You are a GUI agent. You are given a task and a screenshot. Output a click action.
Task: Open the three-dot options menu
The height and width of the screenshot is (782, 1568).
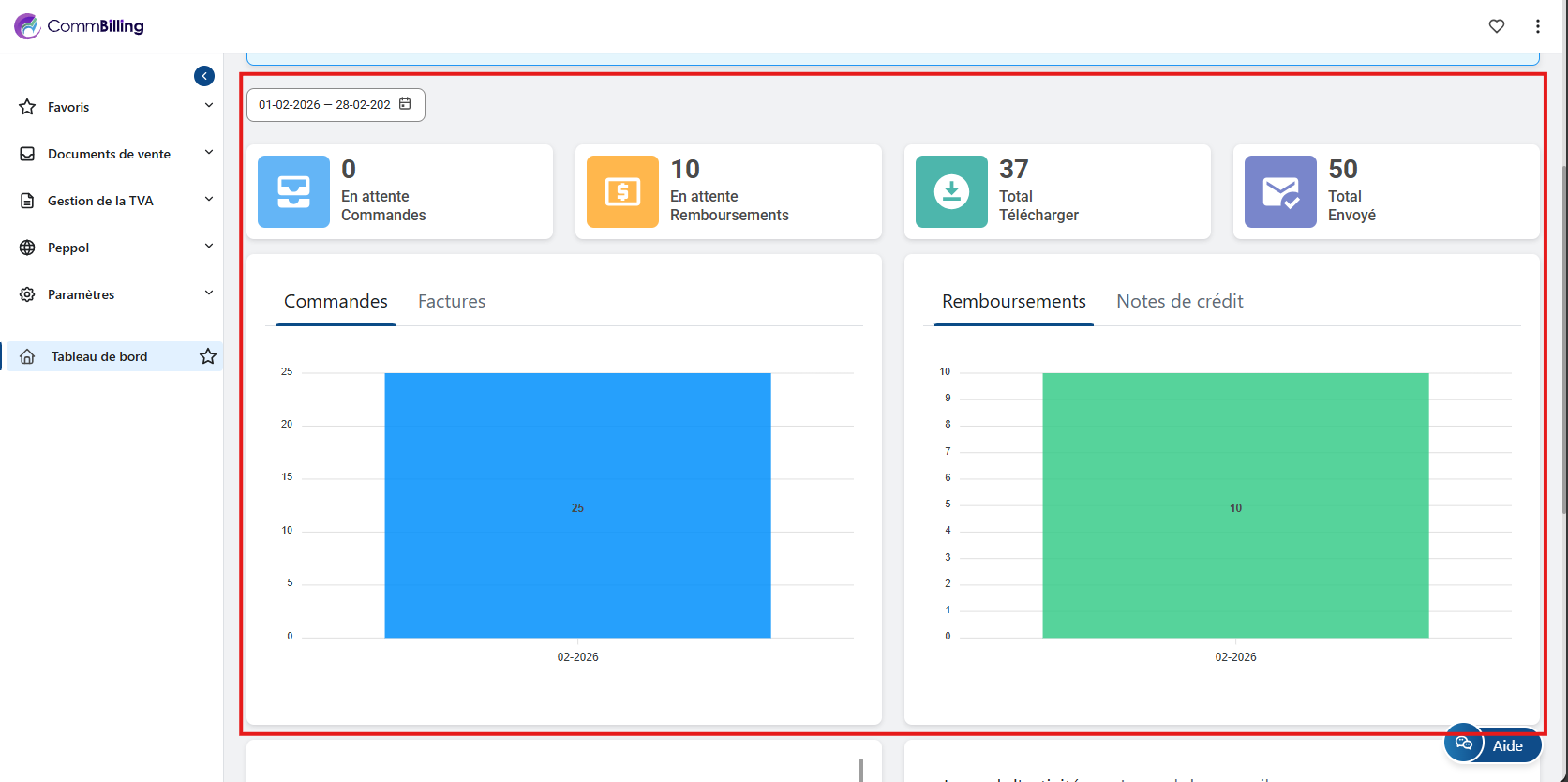(x=1537, y=26)
